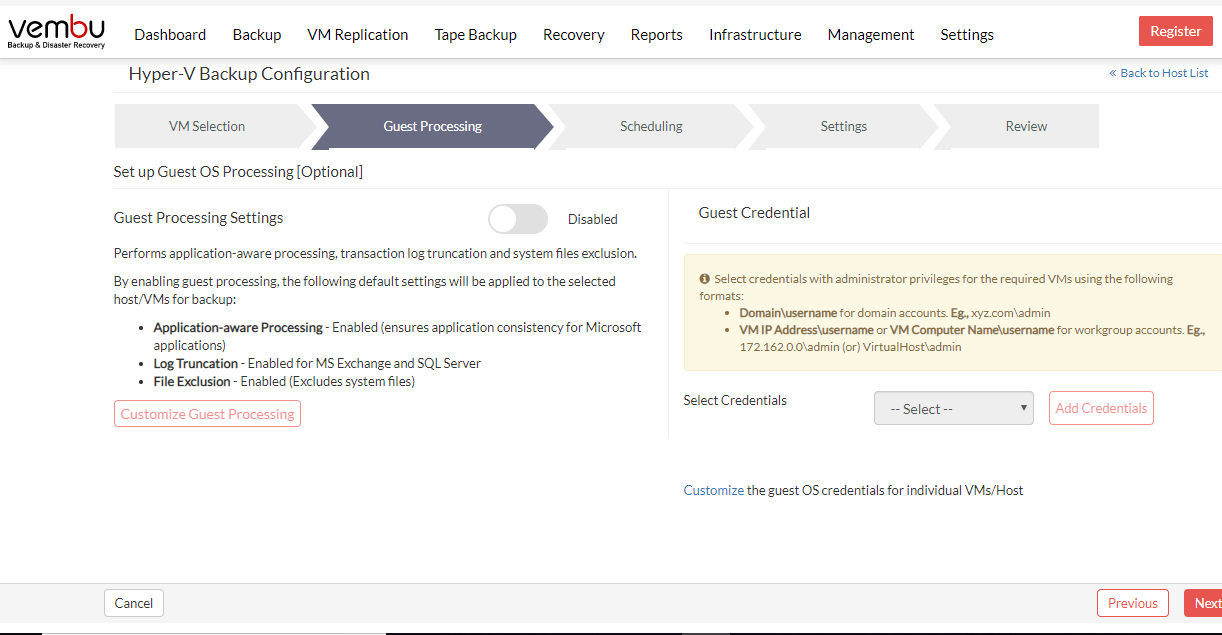The image size is (1222, 635).
Task: Click the Application-aware Processing bullet
Action: pyautogui.click(x=397, y=336)
